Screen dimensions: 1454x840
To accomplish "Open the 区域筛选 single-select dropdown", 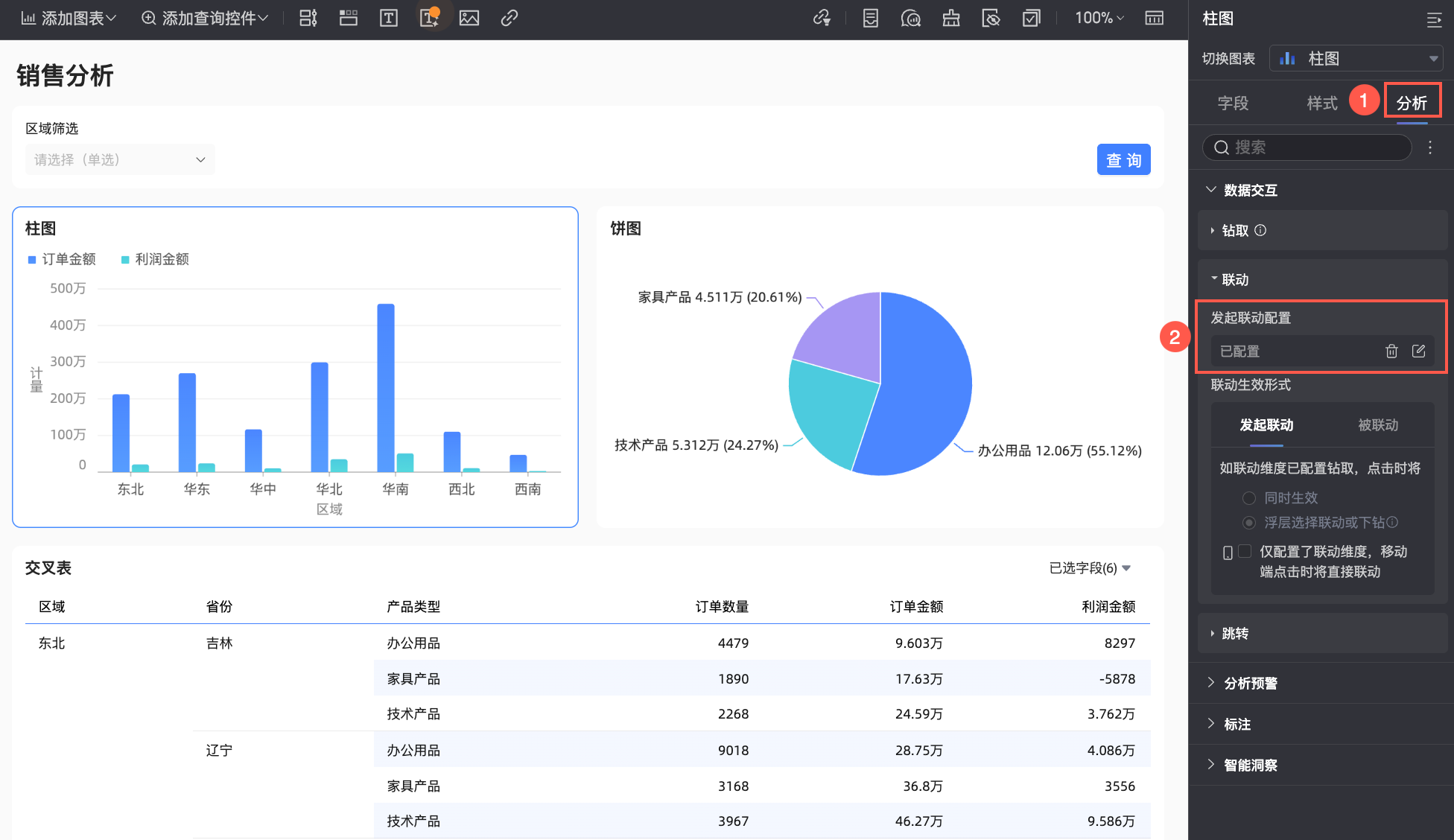I will coord(120,159).
